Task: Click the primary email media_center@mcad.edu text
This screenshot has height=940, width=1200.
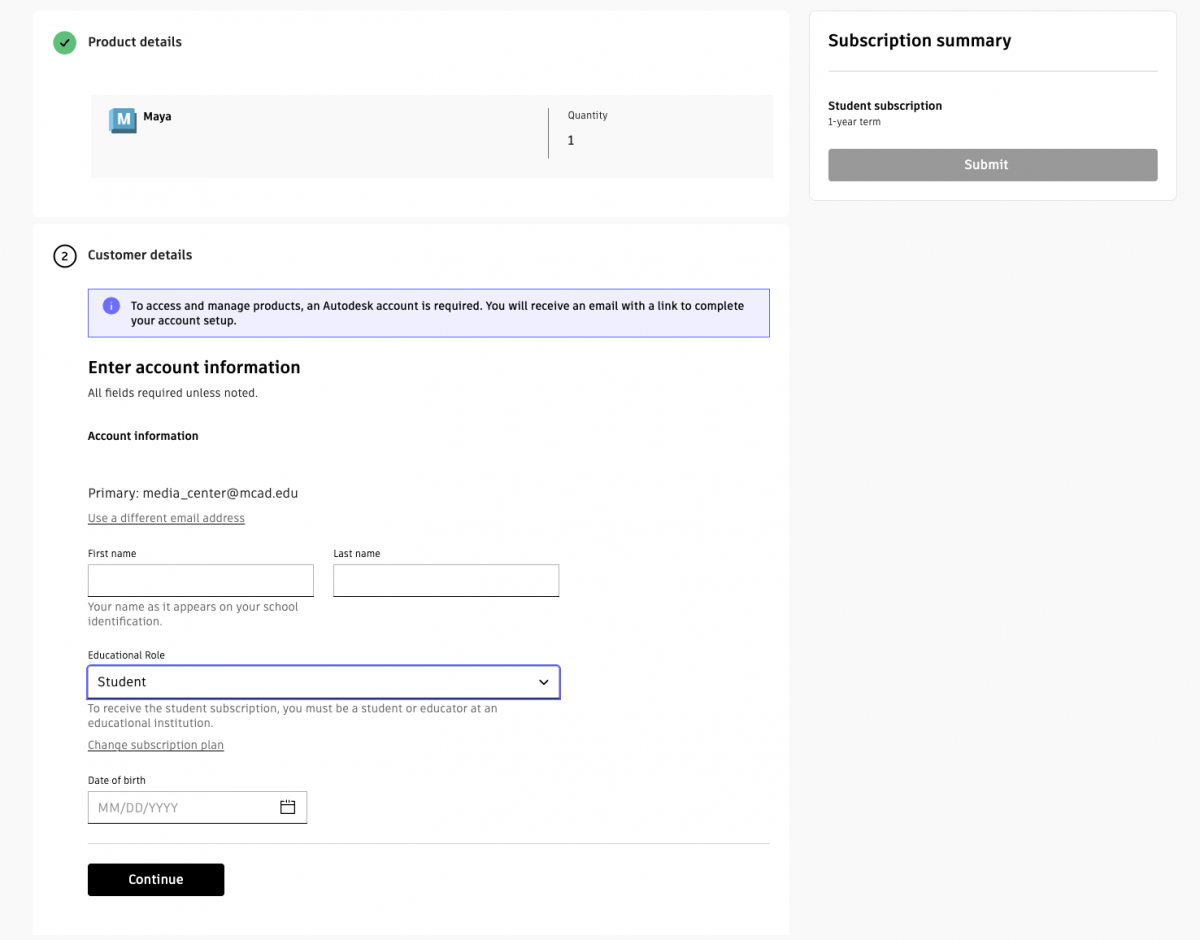Action: pyautogui.click(x=220, y=493)
